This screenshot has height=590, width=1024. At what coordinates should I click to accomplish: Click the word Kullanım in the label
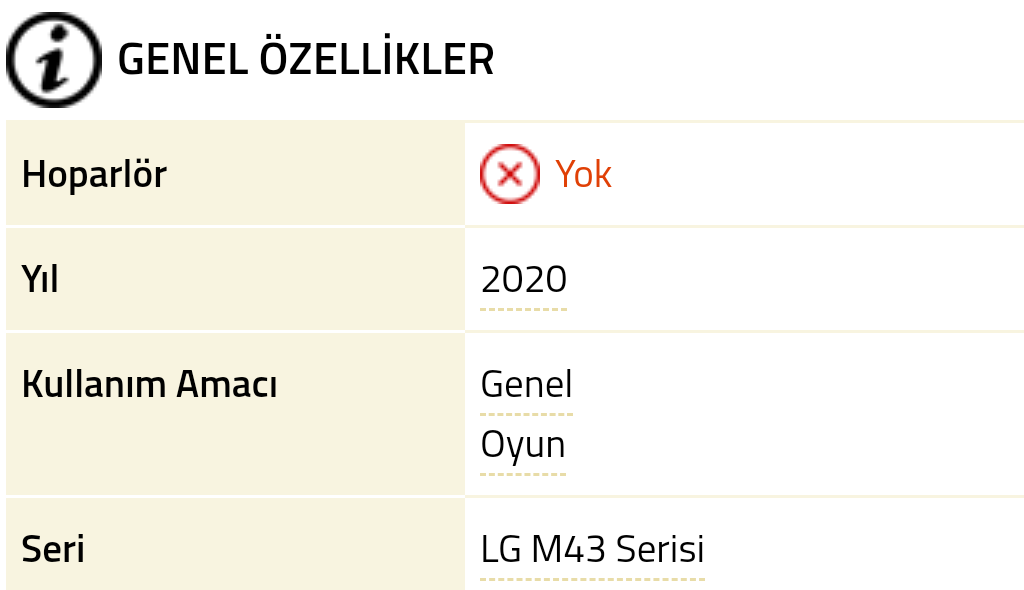pos(95,385)
